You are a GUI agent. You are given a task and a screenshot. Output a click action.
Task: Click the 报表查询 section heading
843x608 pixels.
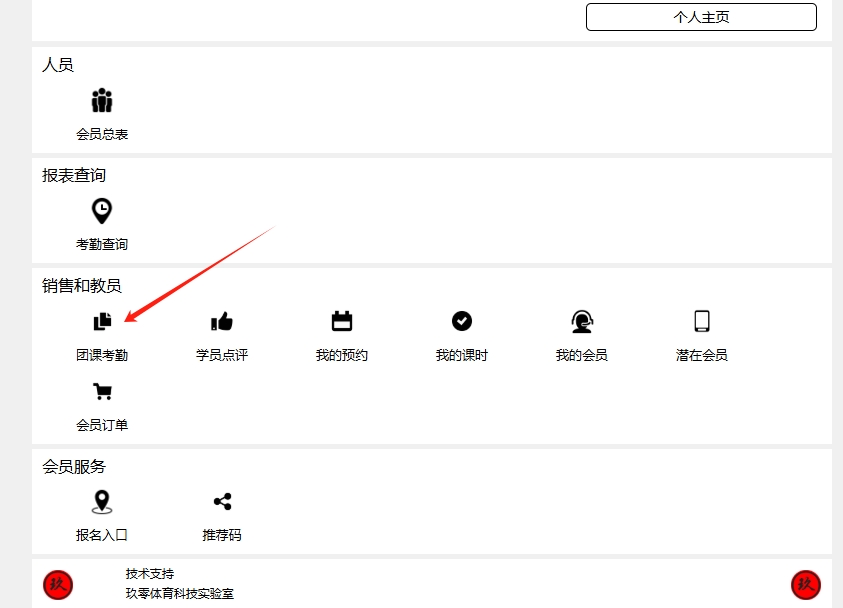click(74, 175)
